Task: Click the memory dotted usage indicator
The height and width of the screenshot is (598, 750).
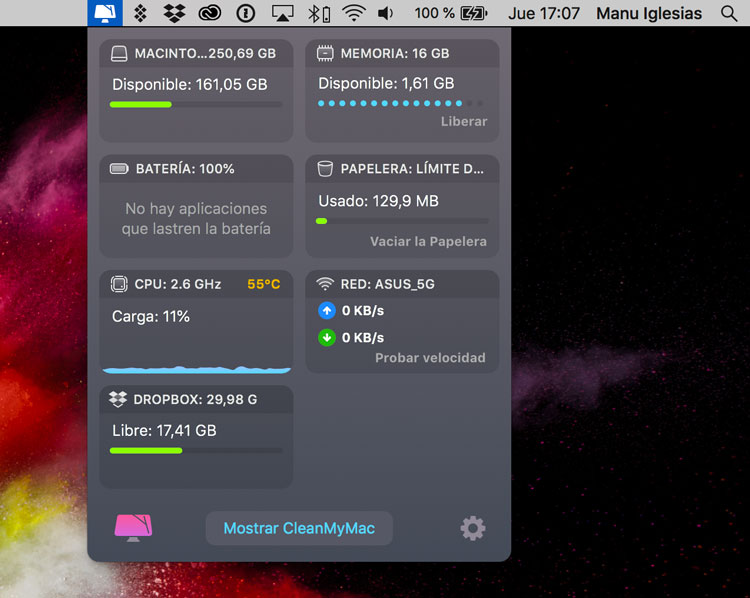Action: [400, 103]
